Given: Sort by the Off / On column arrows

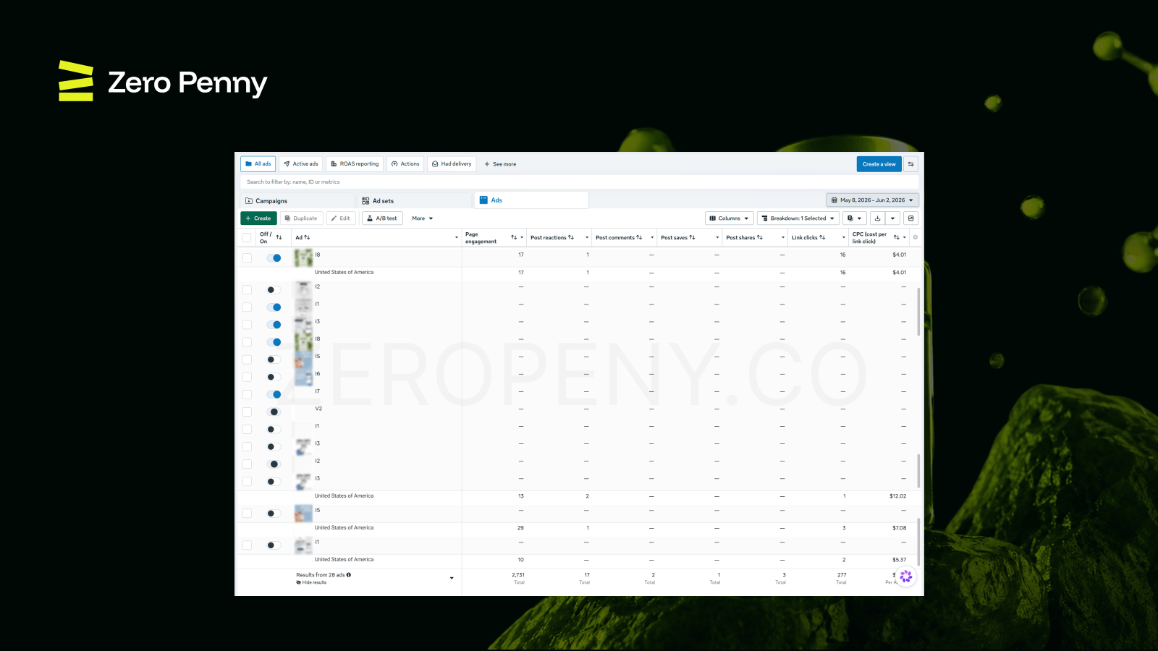Looking at the screenshot, I should click(278, 237).
